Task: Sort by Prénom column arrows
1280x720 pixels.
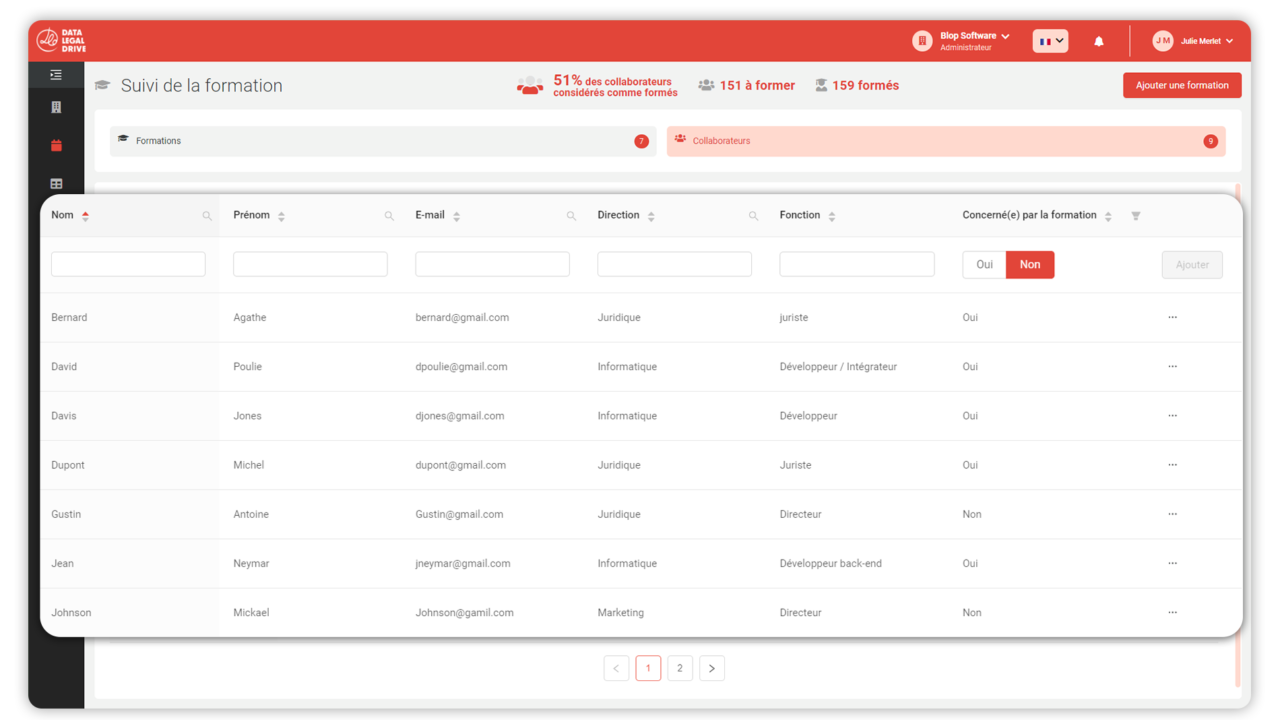Action: [281, 216]
